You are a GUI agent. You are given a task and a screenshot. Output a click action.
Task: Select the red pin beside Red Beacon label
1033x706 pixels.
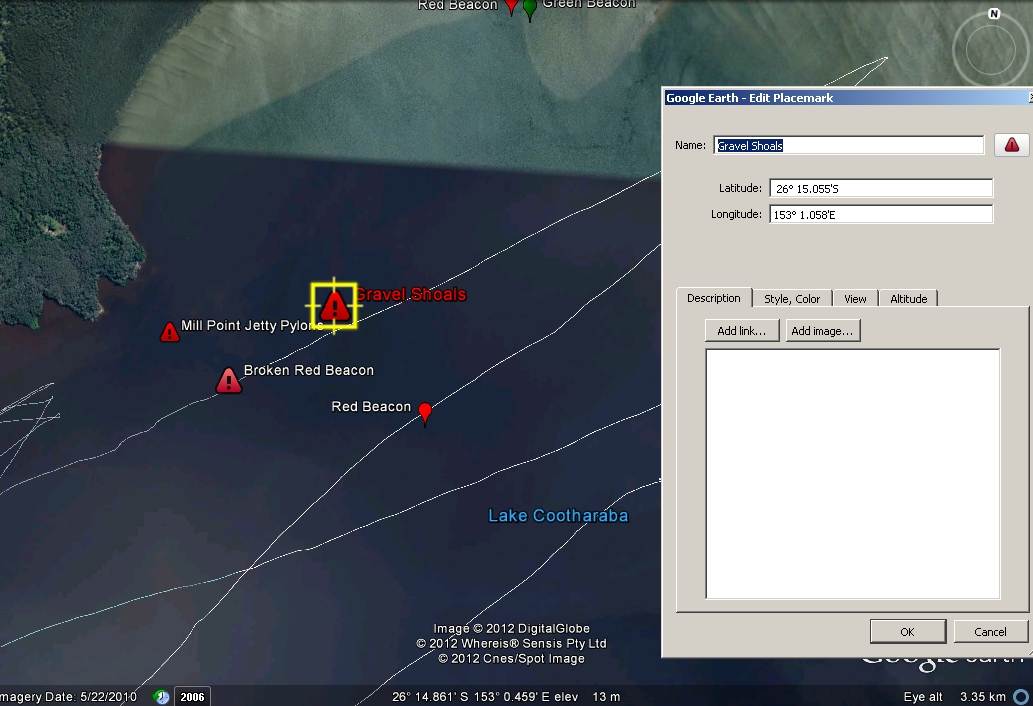click(425, 411)
